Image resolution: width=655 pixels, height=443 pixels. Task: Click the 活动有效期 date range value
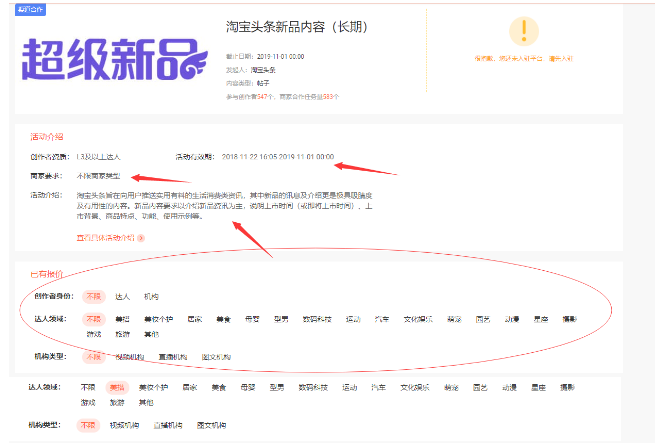[278, 157]
